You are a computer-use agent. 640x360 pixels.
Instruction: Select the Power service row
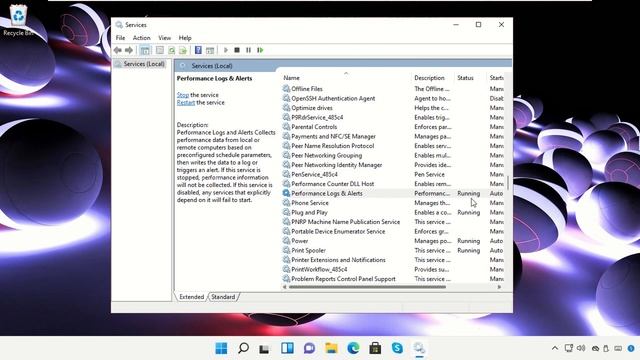point(392,241)
